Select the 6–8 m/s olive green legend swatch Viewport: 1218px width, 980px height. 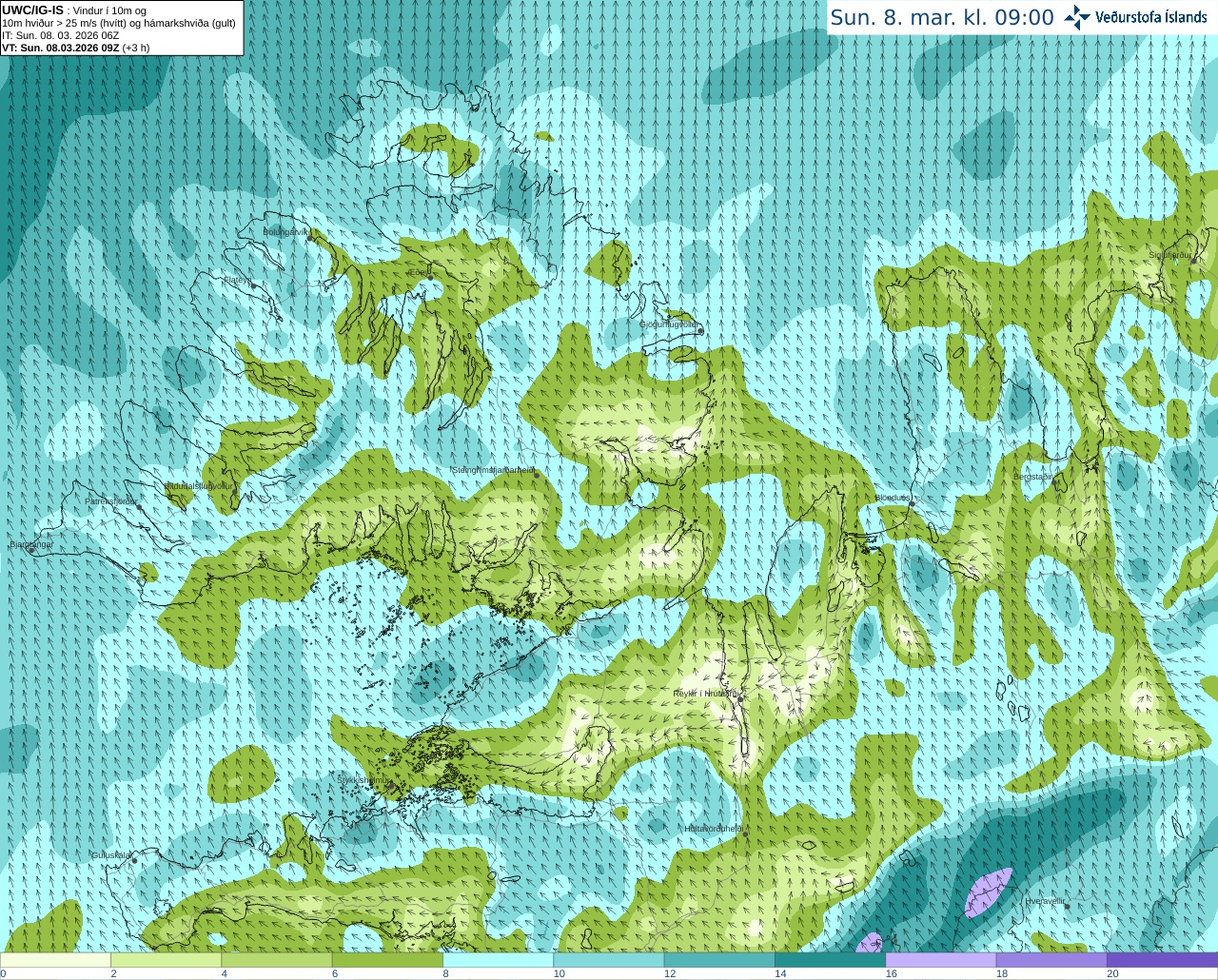coord(387,960)
